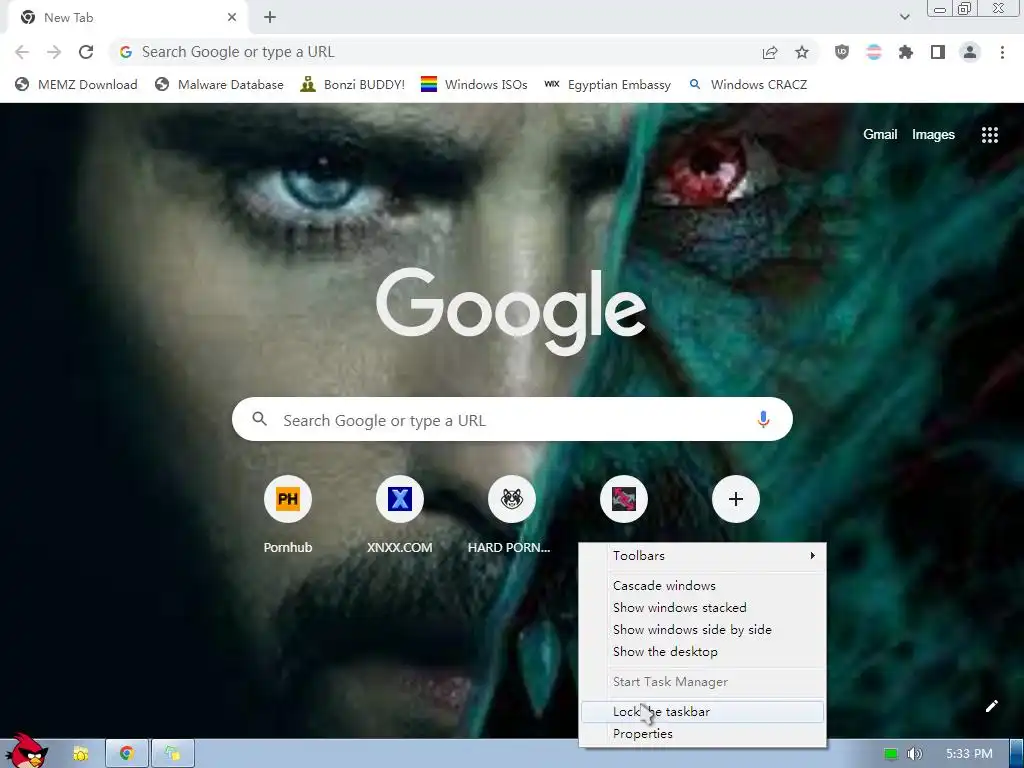
Task: Select Show windows stacked
Action: point(703,608)
